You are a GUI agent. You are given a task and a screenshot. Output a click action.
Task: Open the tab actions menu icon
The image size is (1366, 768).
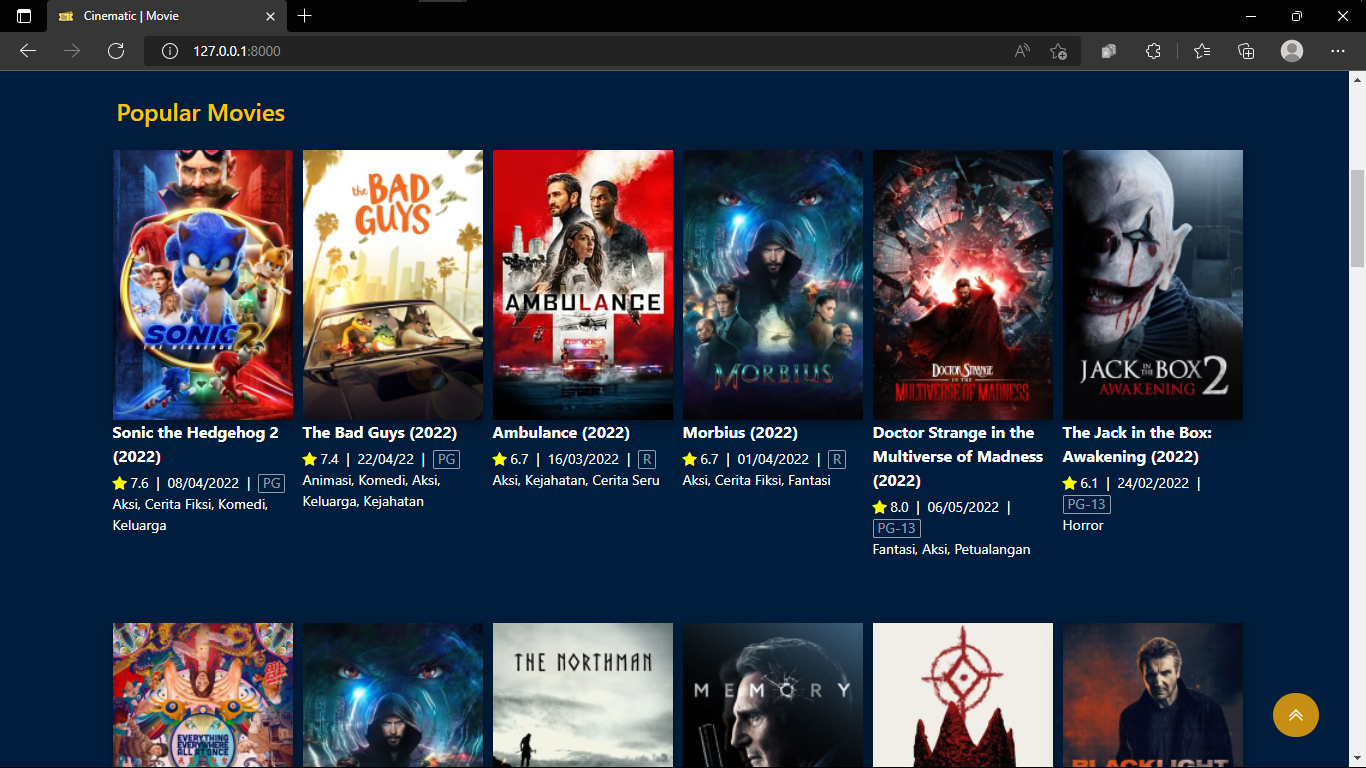point(24,16)
